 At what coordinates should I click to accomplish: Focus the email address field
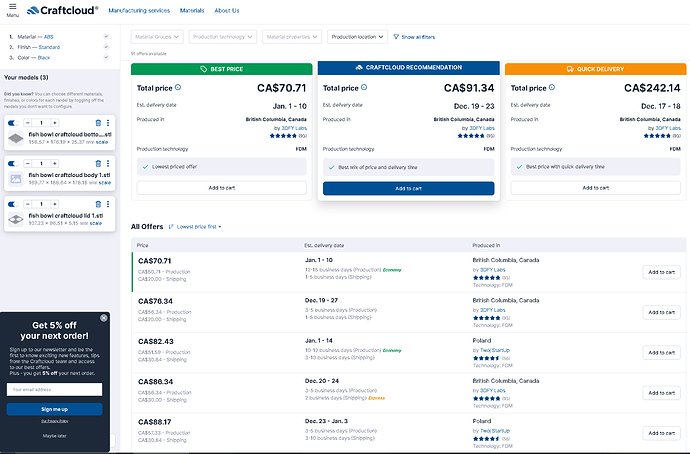(x=55, y=389)
